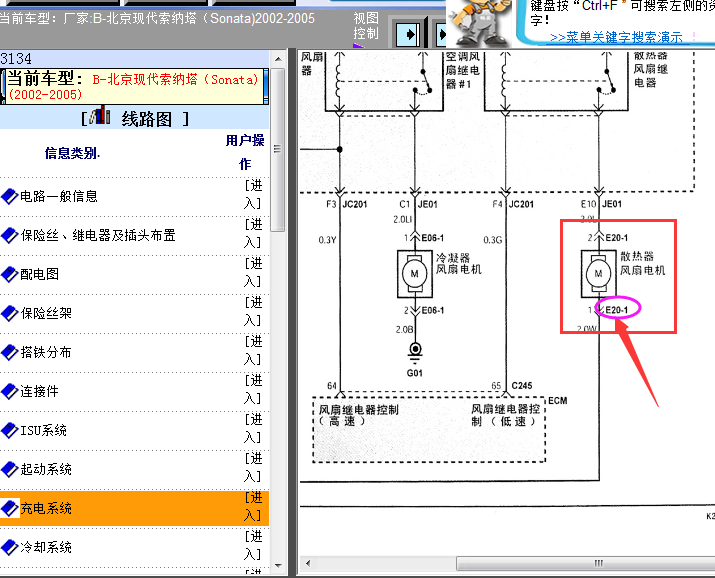This screenshot has height=578, width=715.
Task: Click the book icon beside 保险丝架
Action: tap(10, 314)
